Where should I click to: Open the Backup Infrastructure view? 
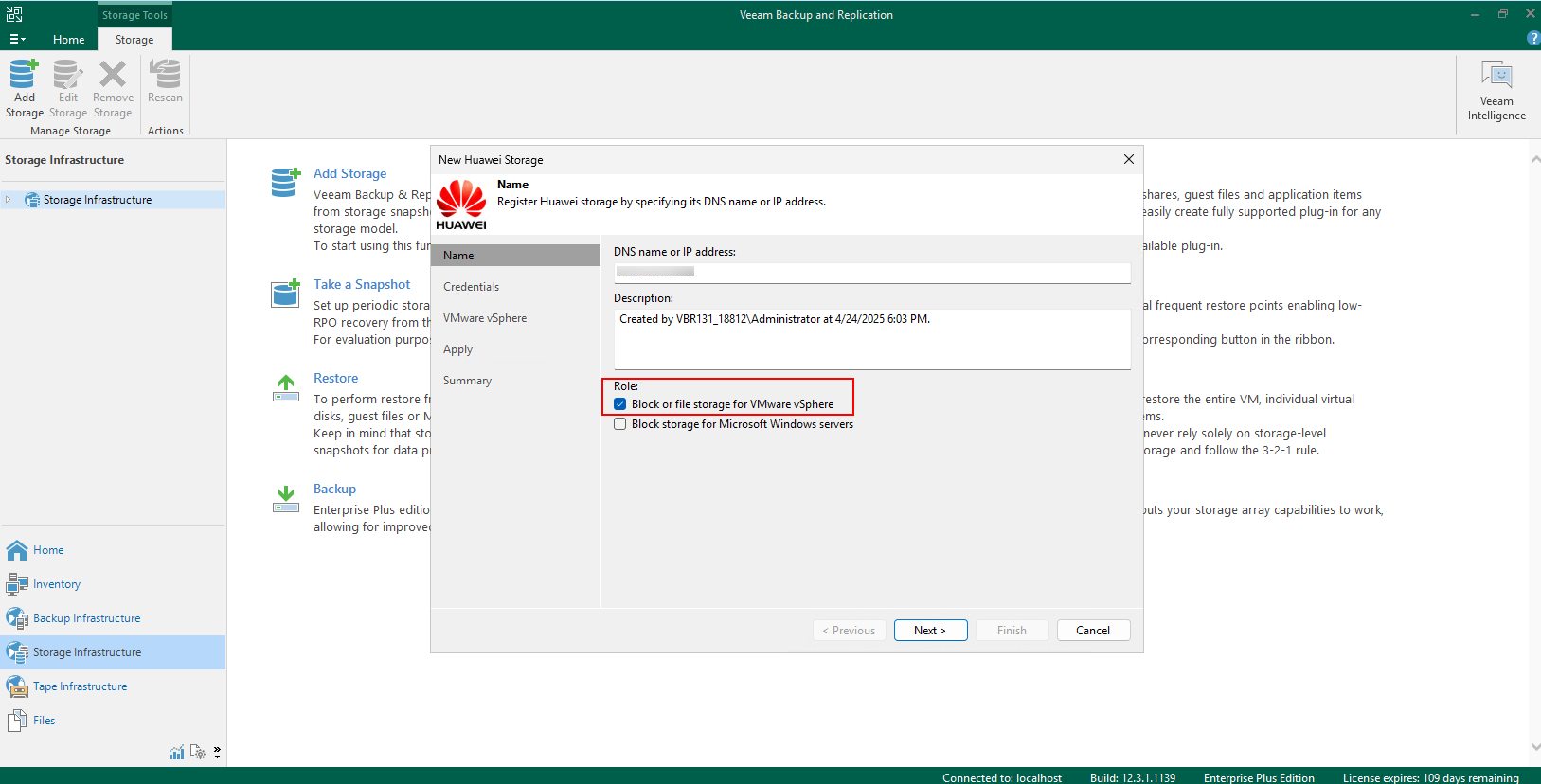coord(113,618)
